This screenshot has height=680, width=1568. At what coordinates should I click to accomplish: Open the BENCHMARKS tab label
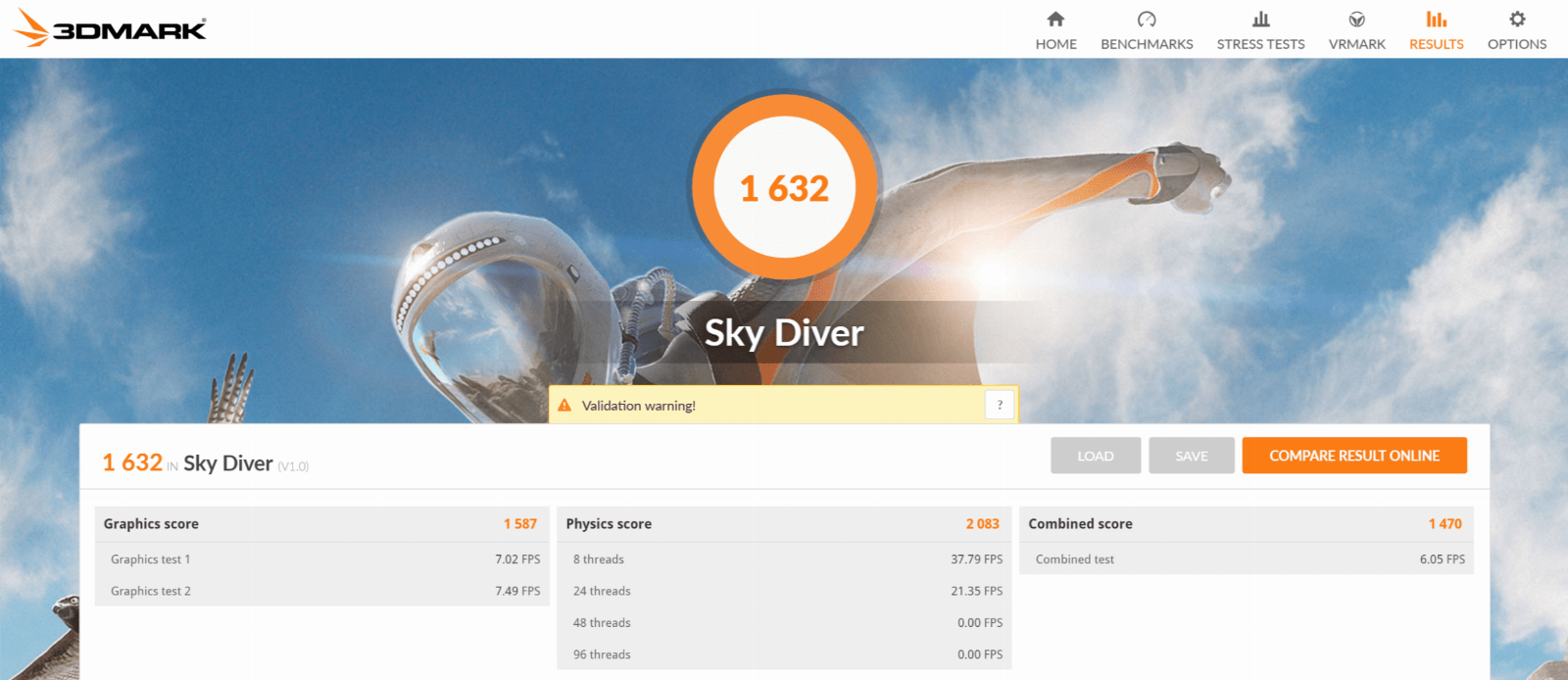1147,44
